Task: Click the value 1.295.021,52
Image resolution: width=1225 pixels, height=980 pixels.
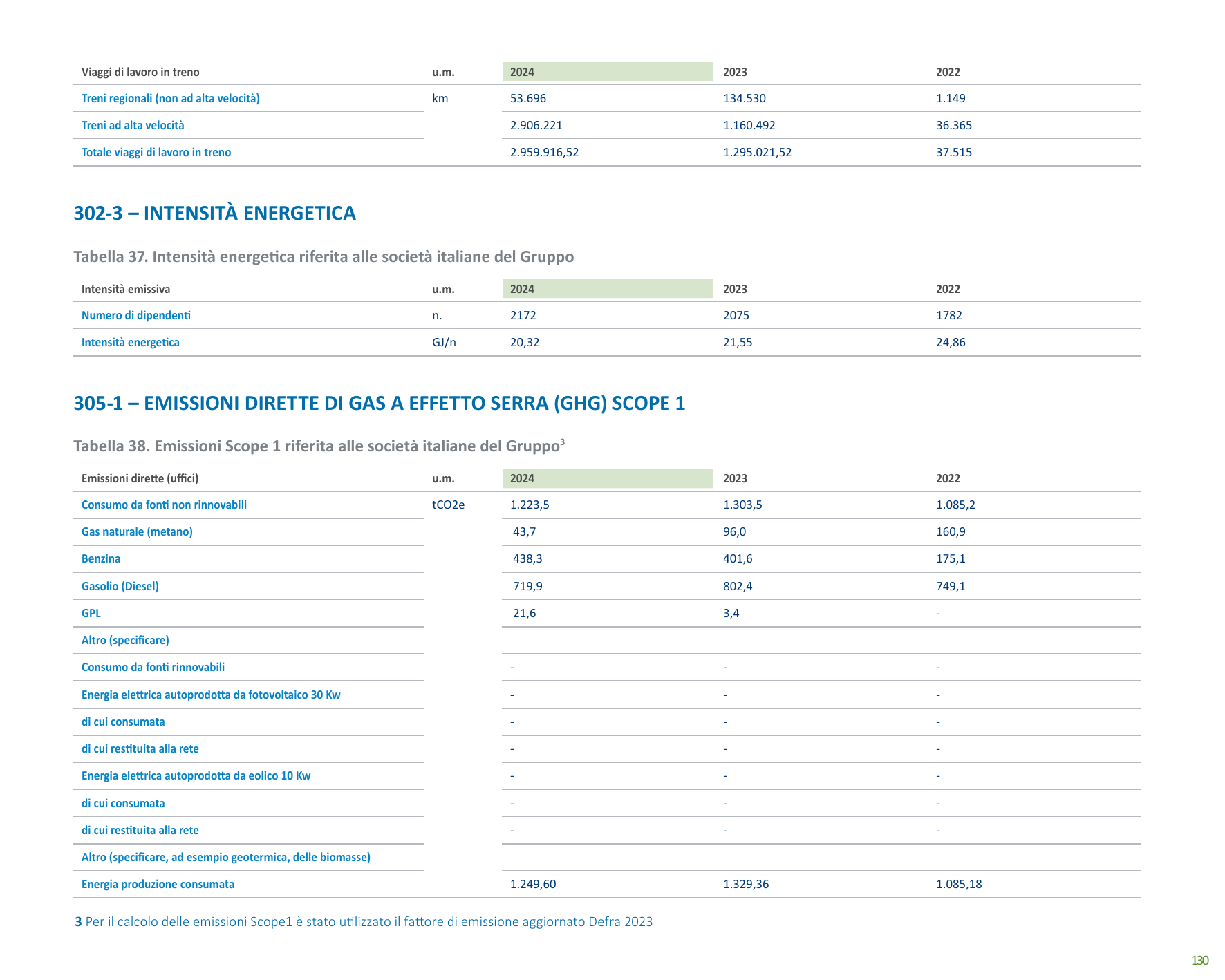Action: 758,152
